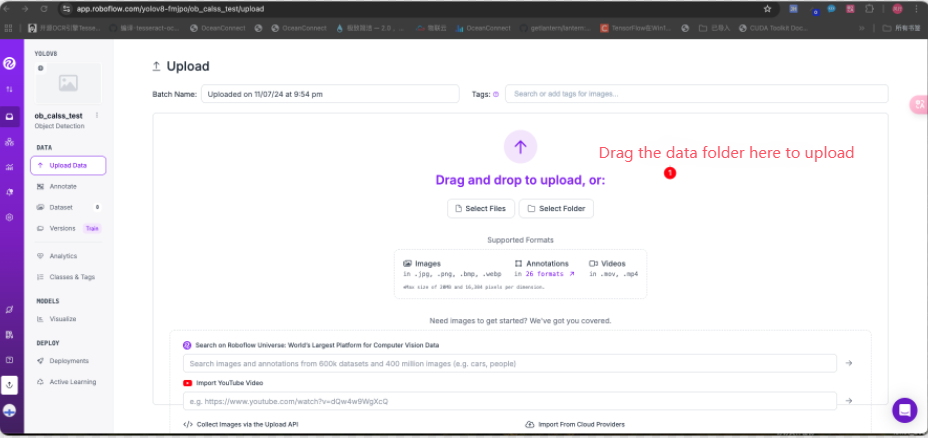Click the small gear icon on project thumbnail
928x438 pixels.
[40, 68]
